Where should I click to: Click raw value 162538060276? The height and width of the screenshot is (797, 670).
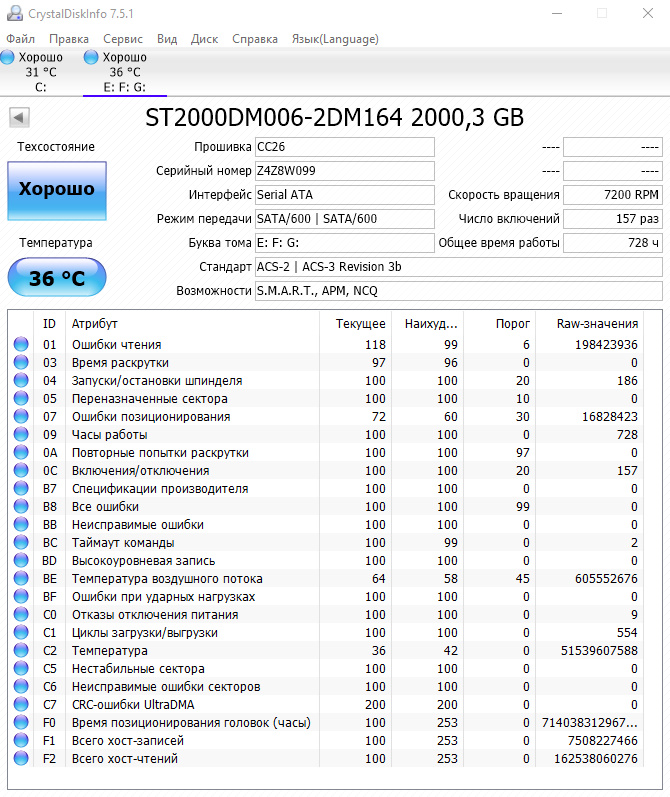coord(596,758)
